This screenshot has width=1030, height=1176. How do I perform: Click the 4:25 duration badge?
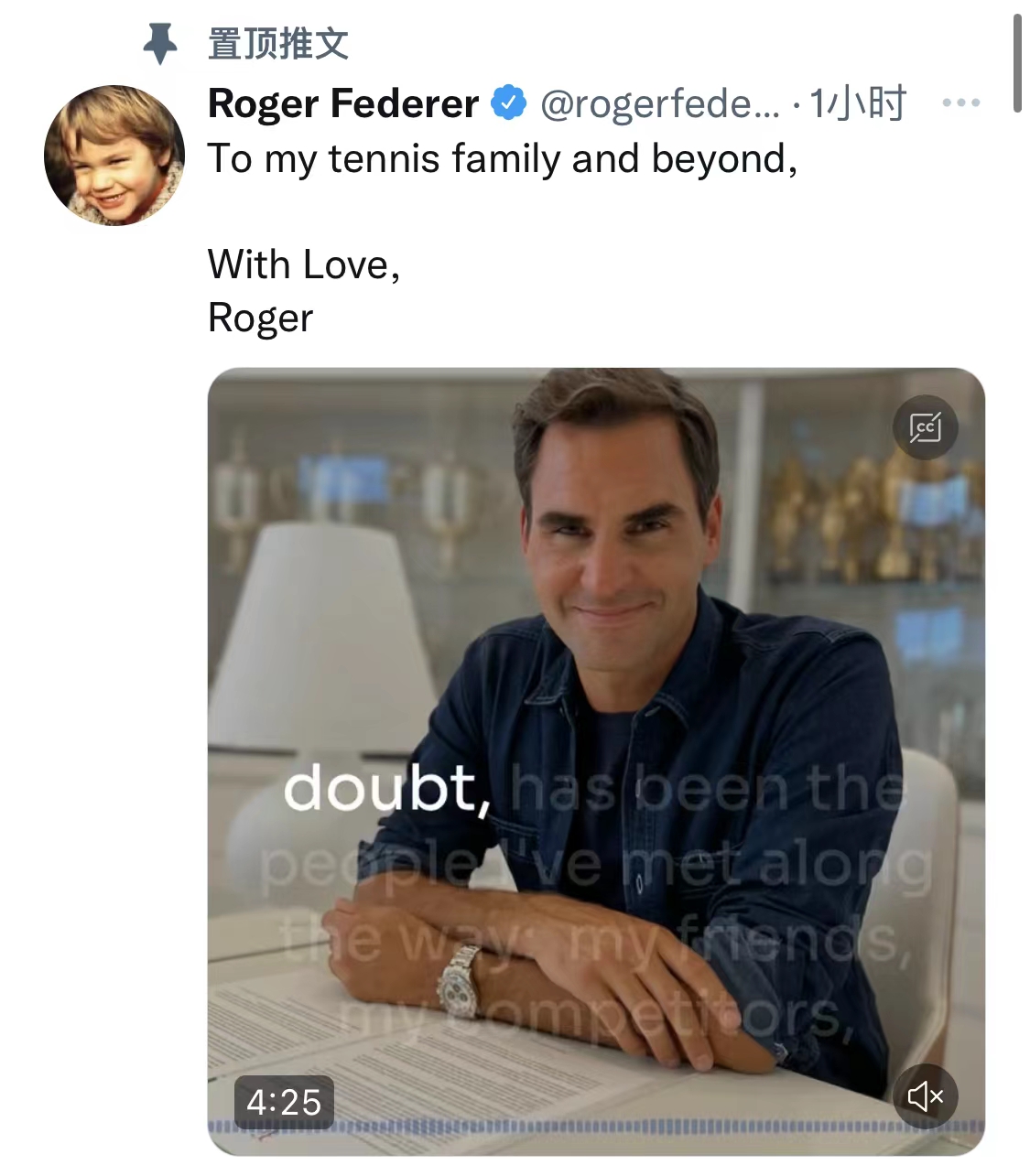[284, 1102]
